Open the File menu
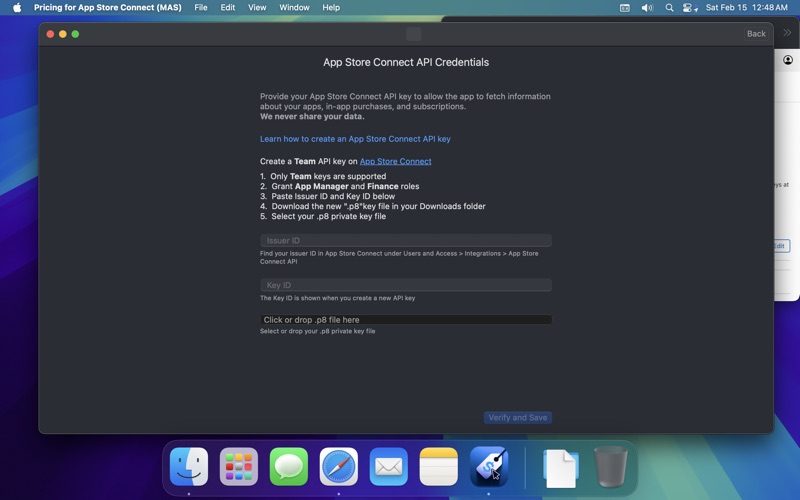The image size is (800, 500). [x=201, y=8]
